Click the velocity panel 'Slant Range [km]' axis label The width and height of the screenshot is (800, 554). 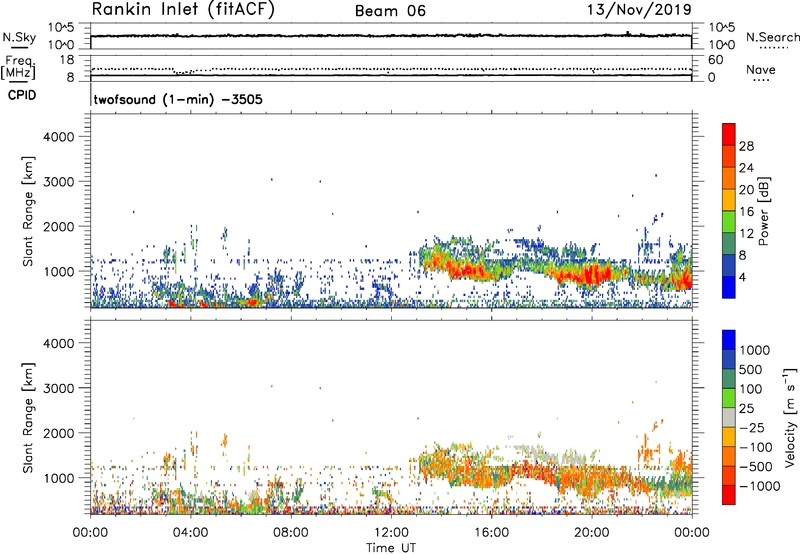28,418
